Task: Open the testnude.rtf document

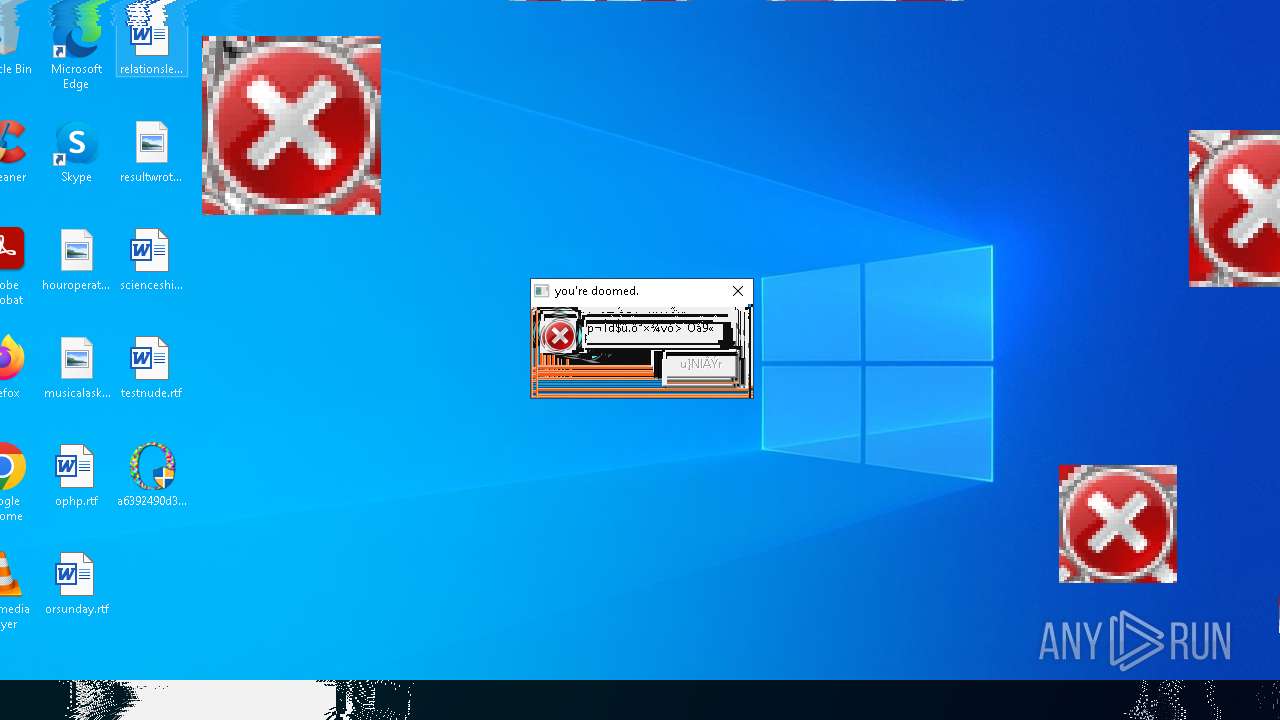Action: click(151, 368)
